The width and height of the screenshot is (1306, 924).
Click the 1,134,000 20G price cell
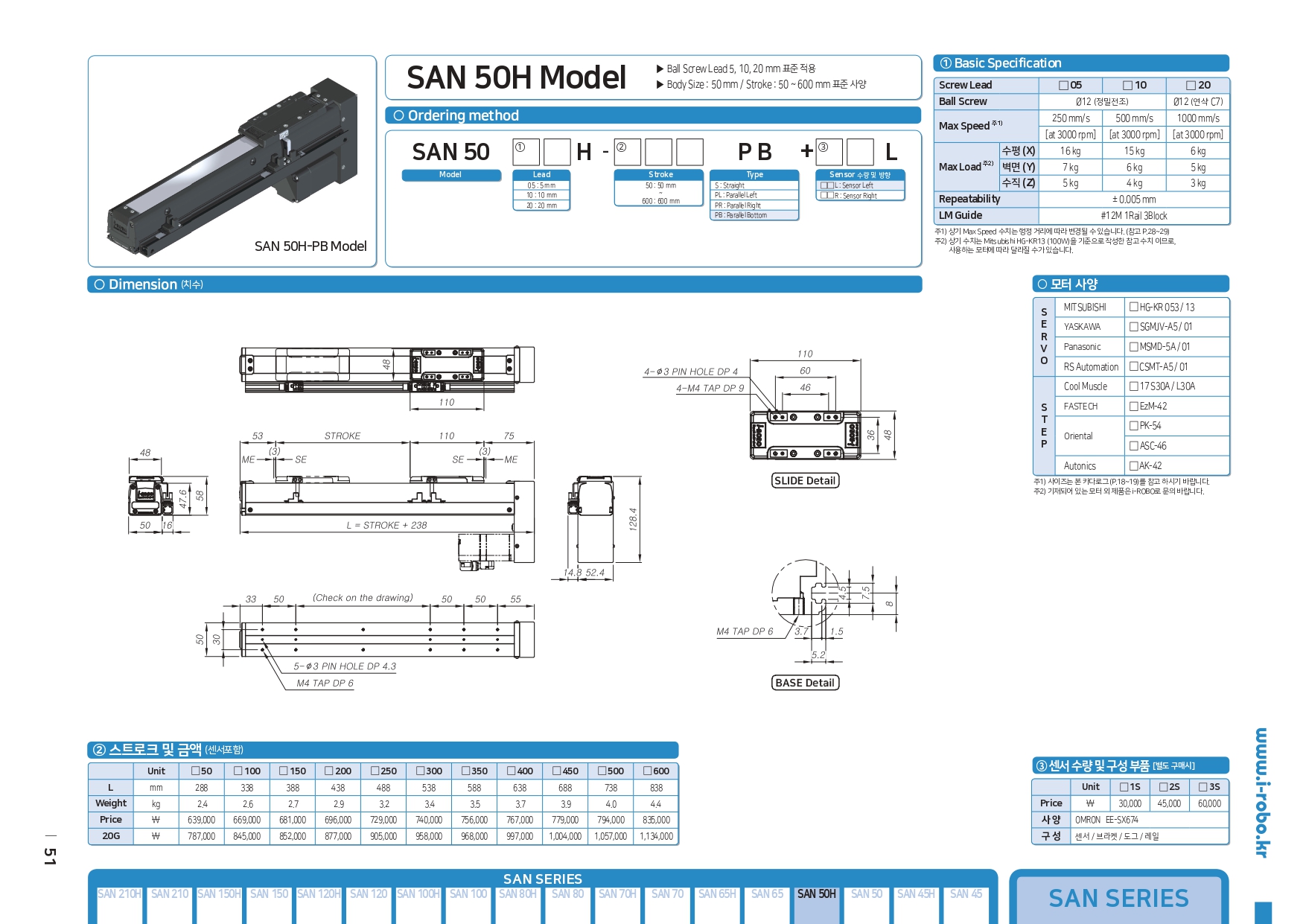(x=656, y=836)
